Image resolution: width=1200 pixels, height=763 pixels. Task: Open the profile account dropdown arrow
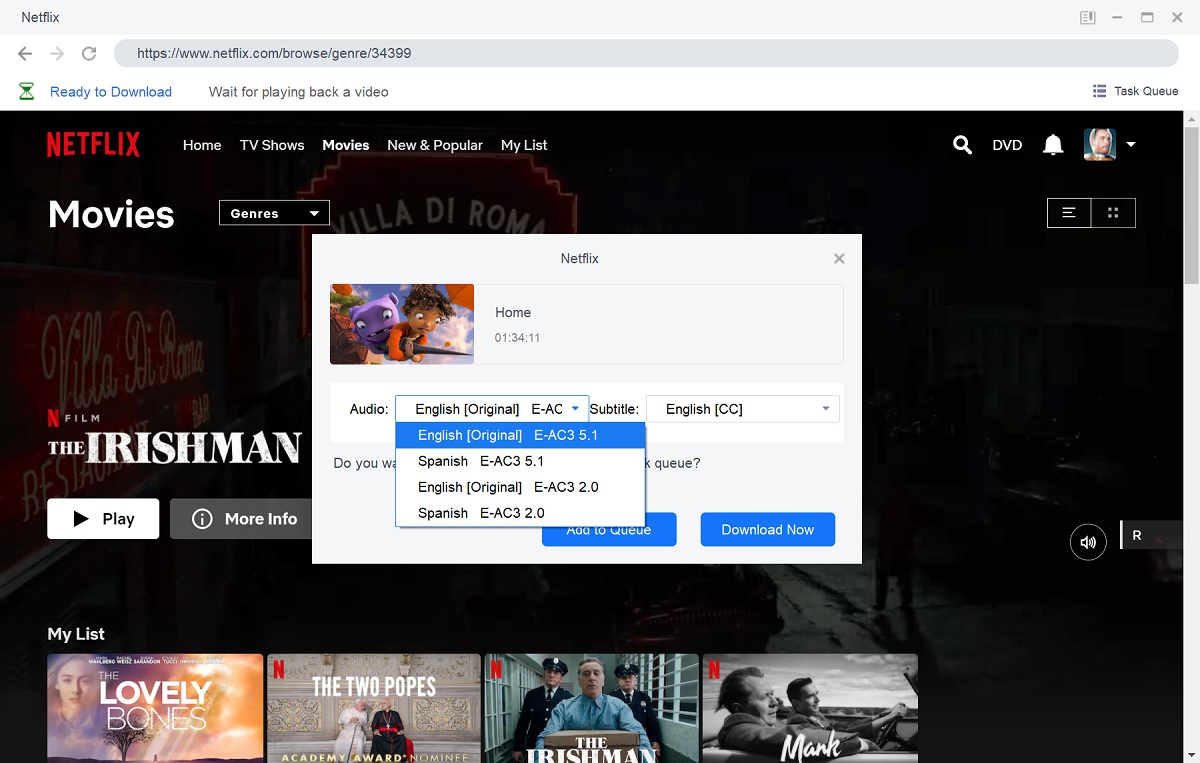point(1133,144)
